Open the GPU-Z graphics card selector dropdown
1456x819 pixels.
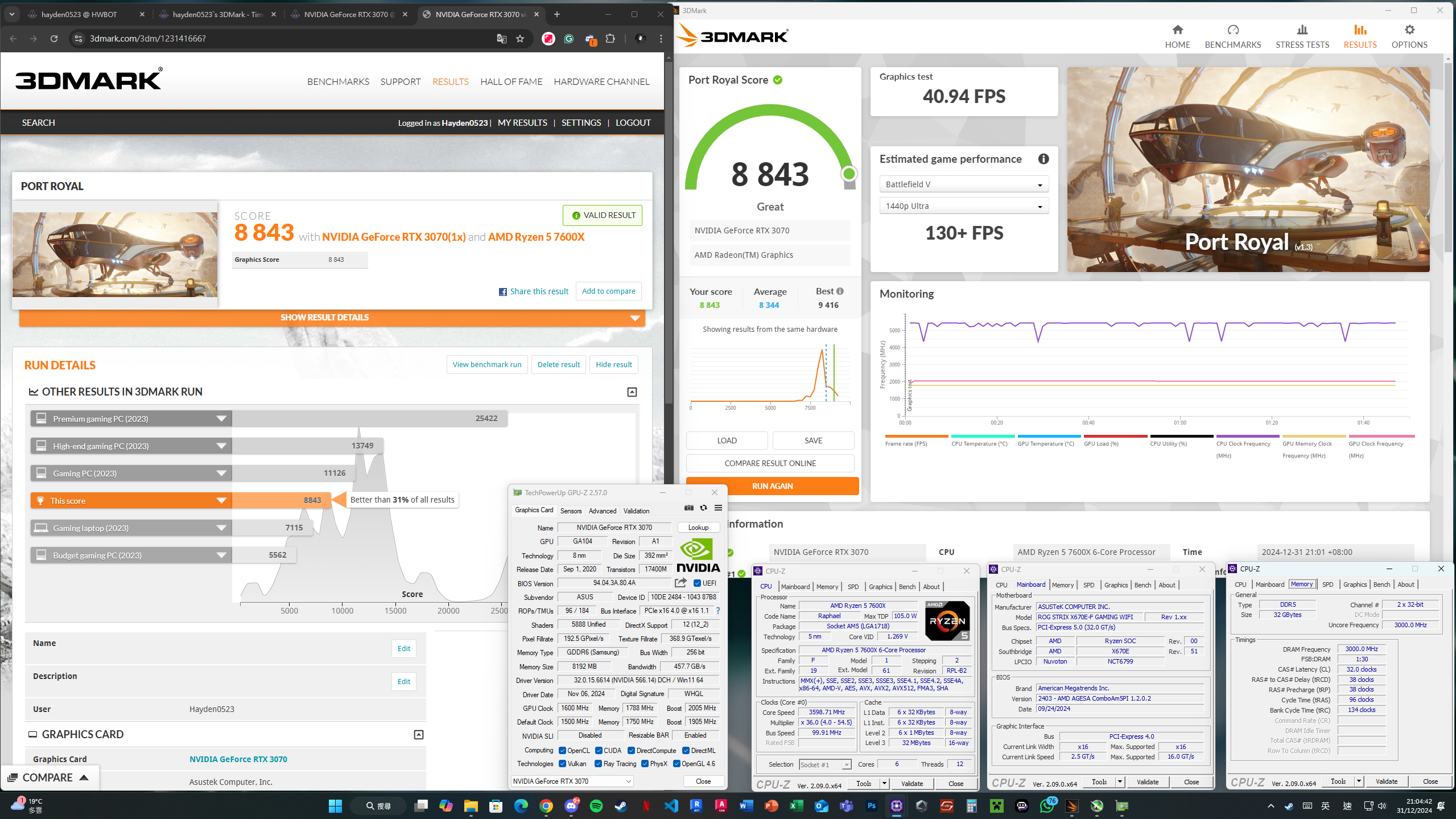coord(572,781)
